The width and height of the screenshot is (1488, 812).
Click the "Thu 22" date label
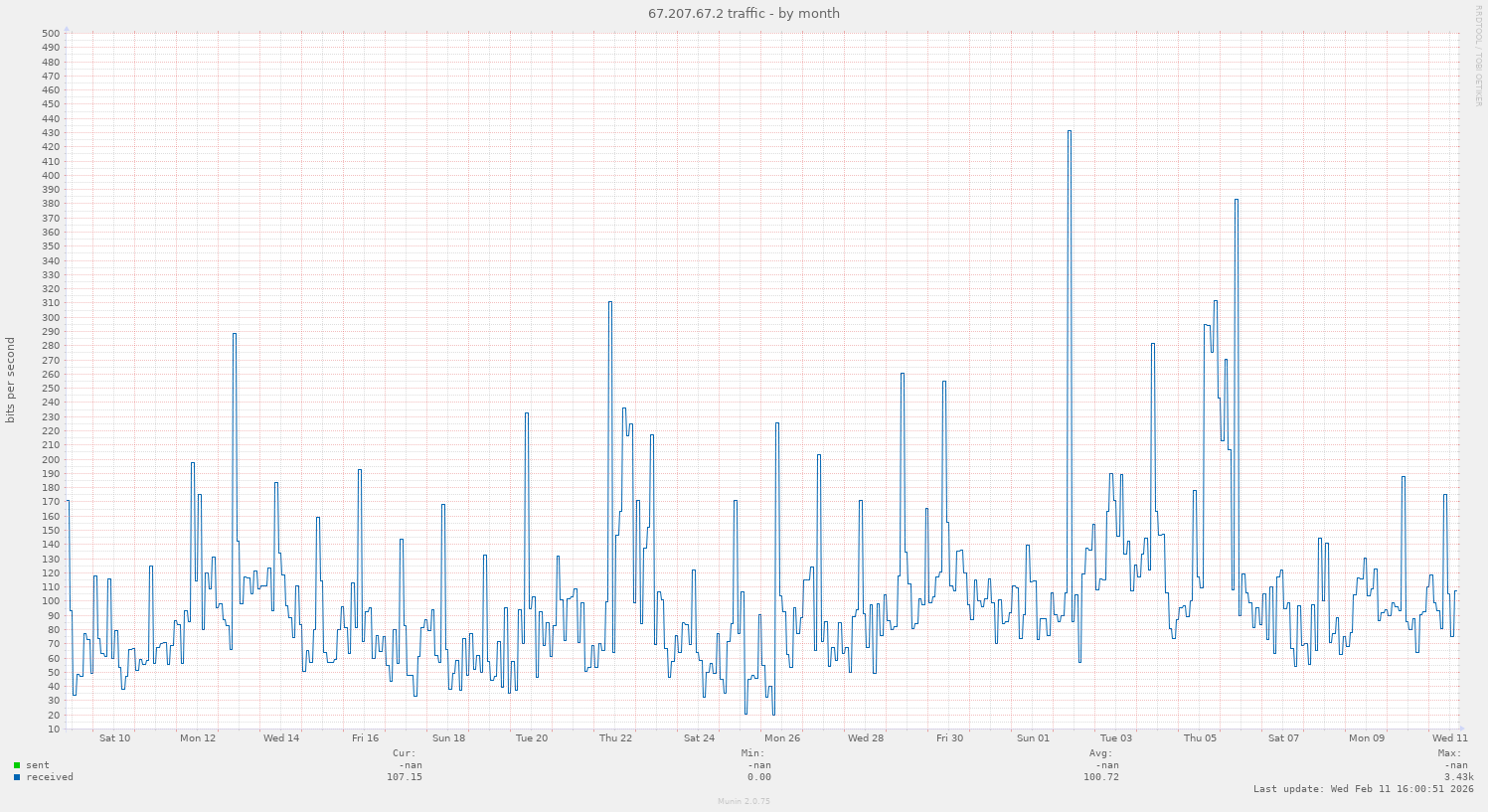click(x=614, y=738)
